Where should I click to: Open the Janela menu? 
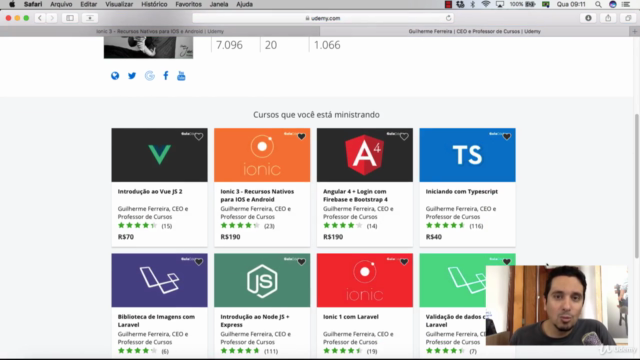coord(219,4)
